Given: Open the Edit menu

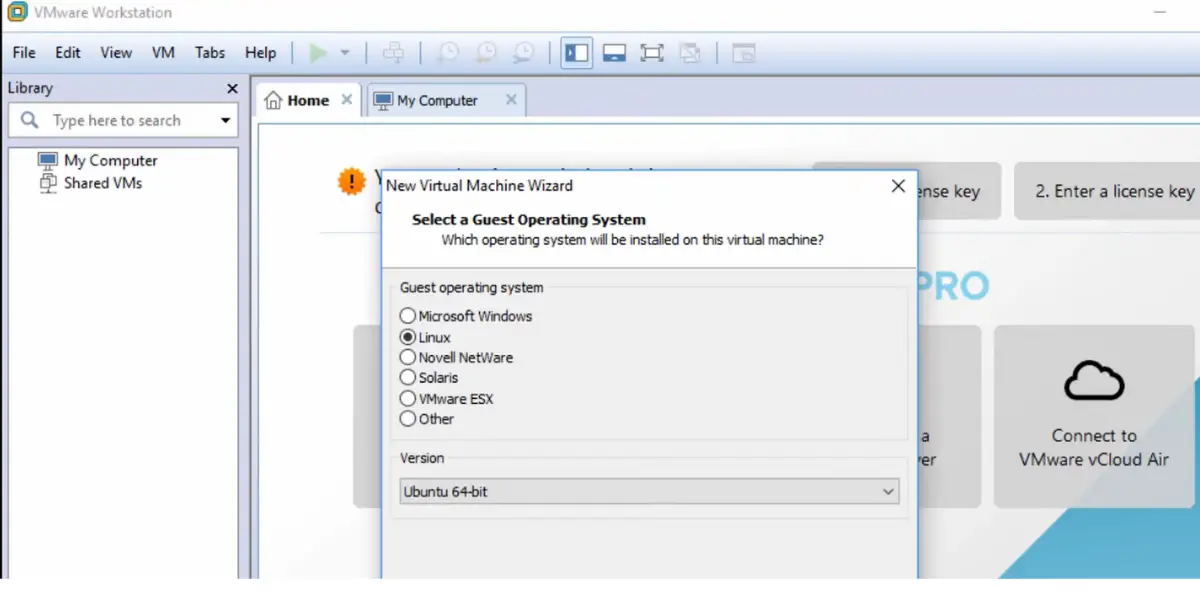Looking at the screenshot, I should pyautogui.click(x=68, y=53).
